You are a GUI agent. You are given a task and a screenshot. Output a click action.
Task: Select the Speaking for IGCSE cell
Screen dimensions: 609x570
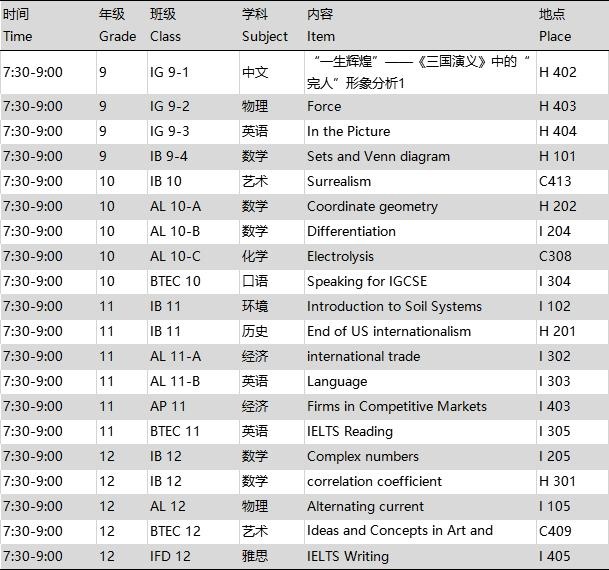[367, 281]
